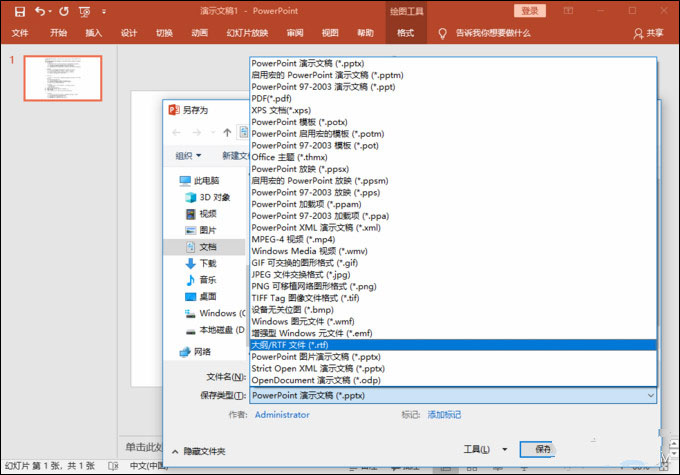This screenshot has height=475, width=680.
Task: Click the forward arrow in Save As dialog
Action: point(197,133)
